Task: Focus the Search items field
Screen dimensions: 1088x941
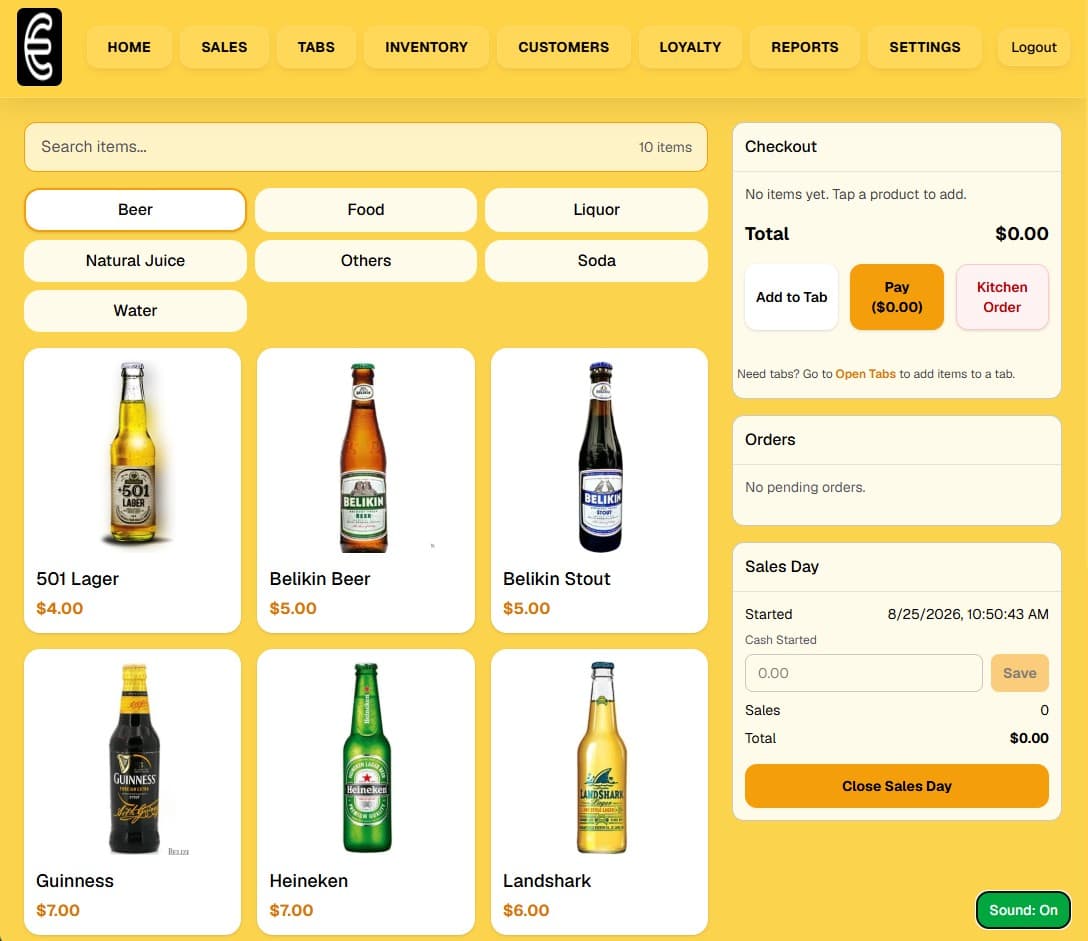Action: tap(366, 147)
